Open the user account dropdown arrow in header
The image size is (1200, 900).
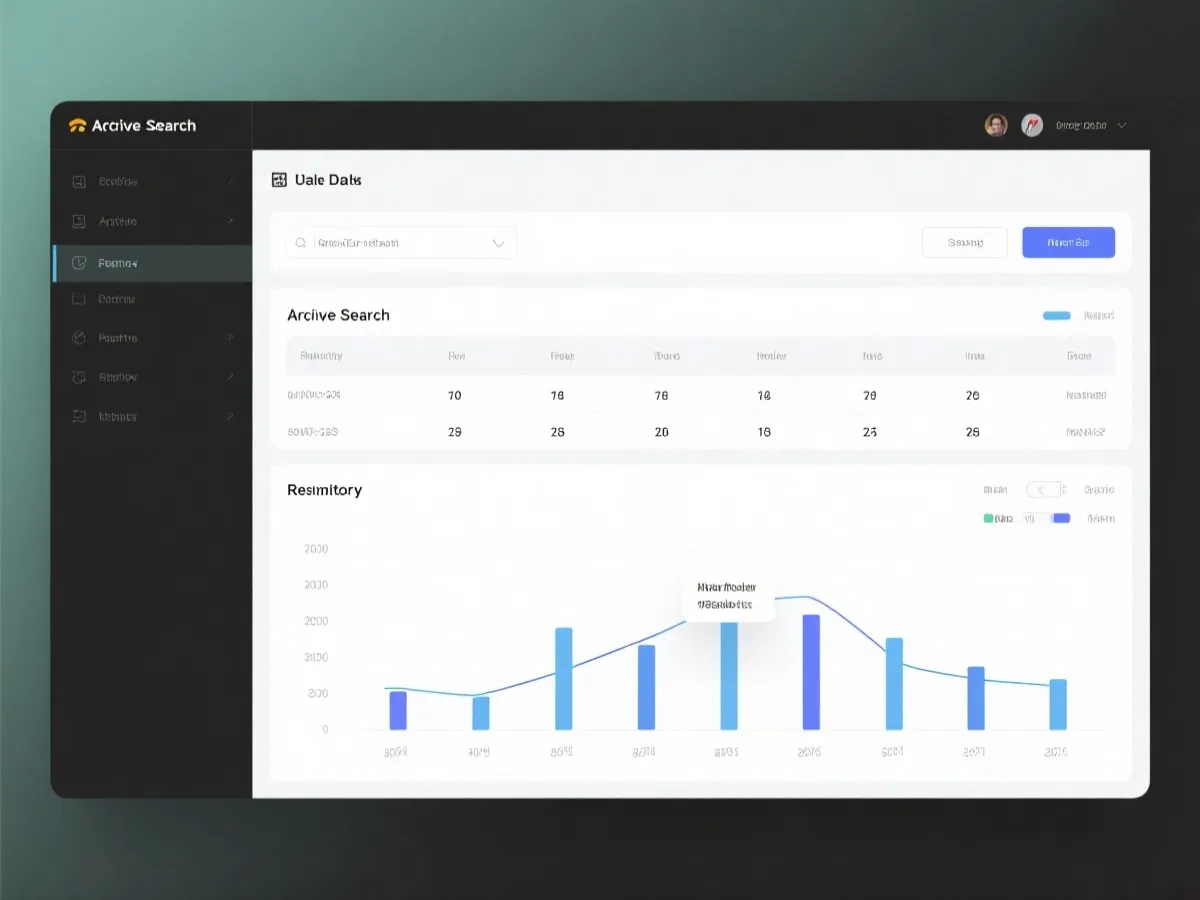coord(1122,126)
